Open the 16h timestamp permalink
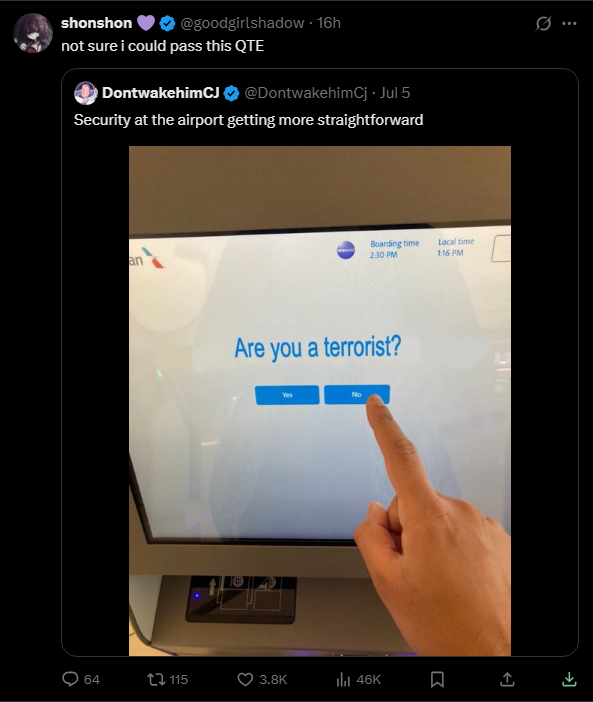Screen dimensions: 593x702 (329, 23)
